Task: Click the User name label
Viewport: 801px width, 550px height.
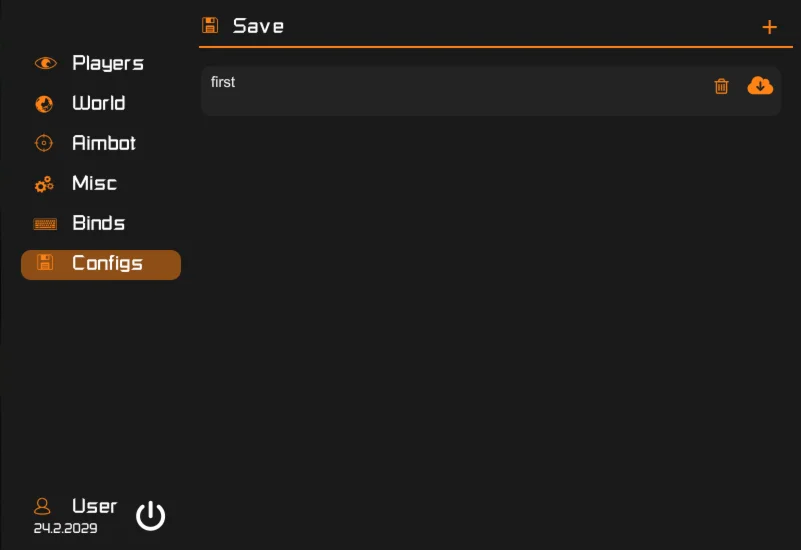Action: (x=94, y=506)
